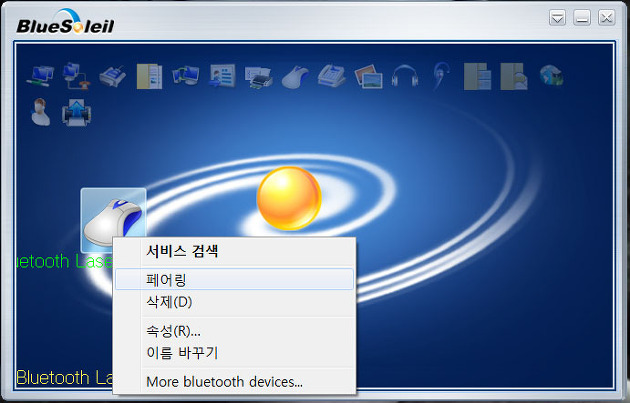The height and width of the screenshot is (403, 630).
Task: Open 속성(R)... from the context menu
Action: coord(234,331)
